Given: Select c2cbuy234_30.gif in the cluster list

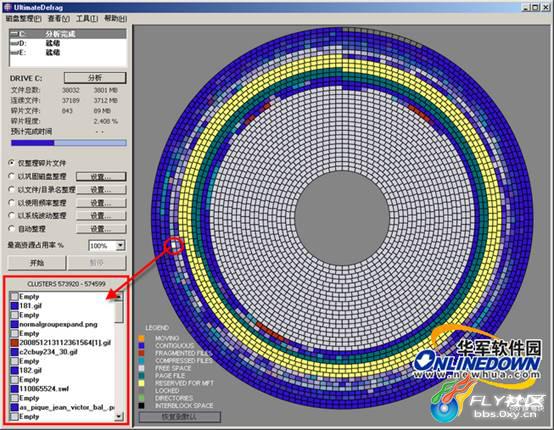Looking at the screenshot, I should point(48,352).
